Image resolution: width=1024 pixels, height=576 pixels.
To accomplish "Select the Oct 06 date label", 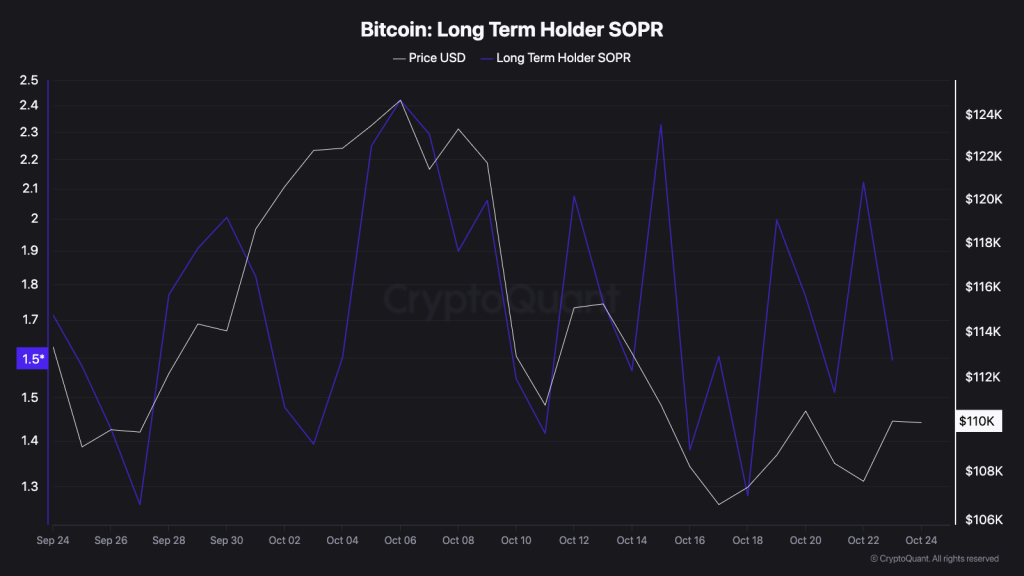I will click(x=400, y=540).
